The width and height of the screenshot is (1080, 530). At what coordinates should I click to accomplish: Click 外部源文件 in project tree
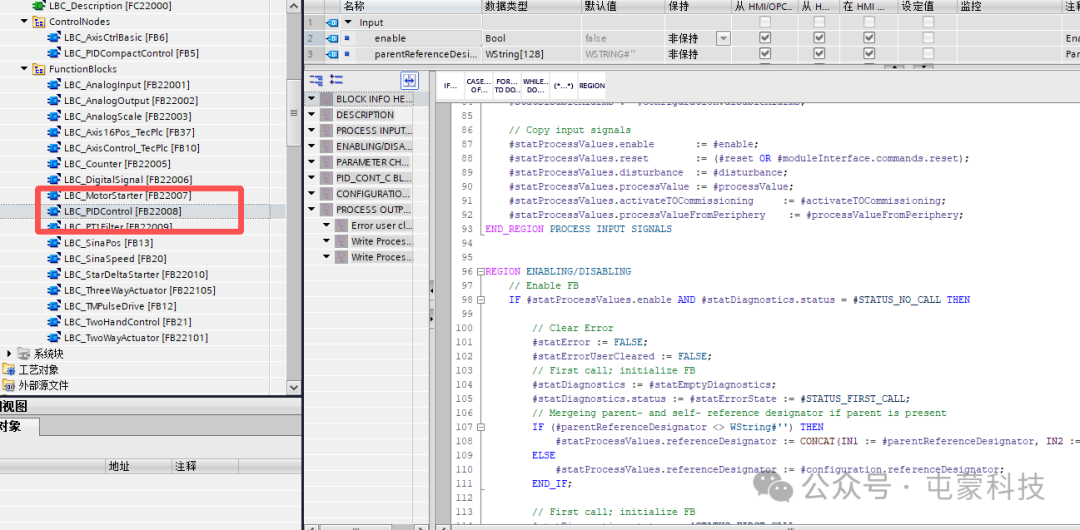pyautogui.click(x=44, y=385)
